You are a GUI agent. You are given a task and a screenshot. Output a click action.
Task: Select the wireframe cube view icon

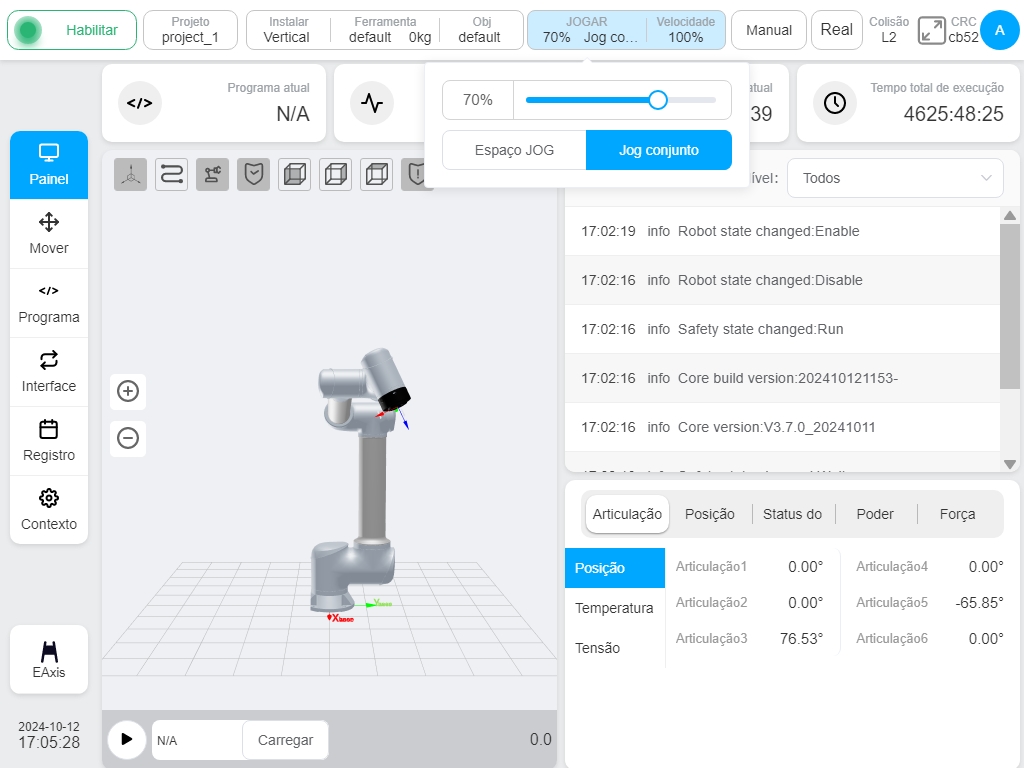336,174
